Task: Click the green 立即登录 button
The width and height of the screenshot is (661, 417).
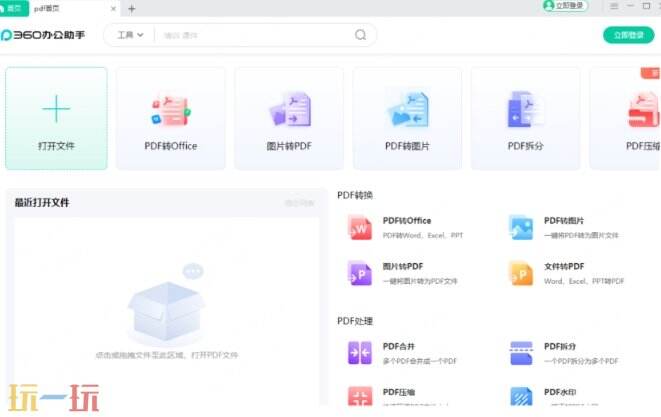Action: pos(629,35)
